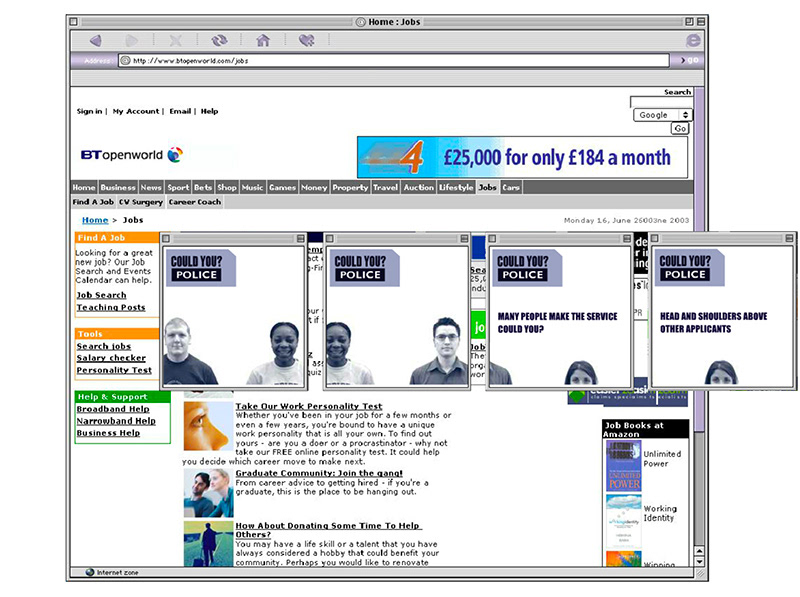Click the face profile article thumbnail
800x597 pixels.
(208, 427)
